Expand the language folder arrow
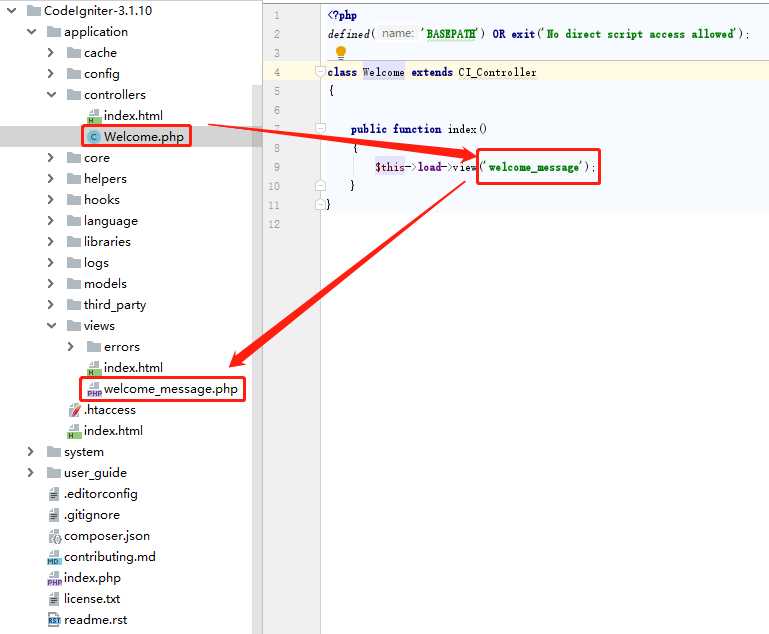Screen dimensions: 769x634 (x=51, y=221)
